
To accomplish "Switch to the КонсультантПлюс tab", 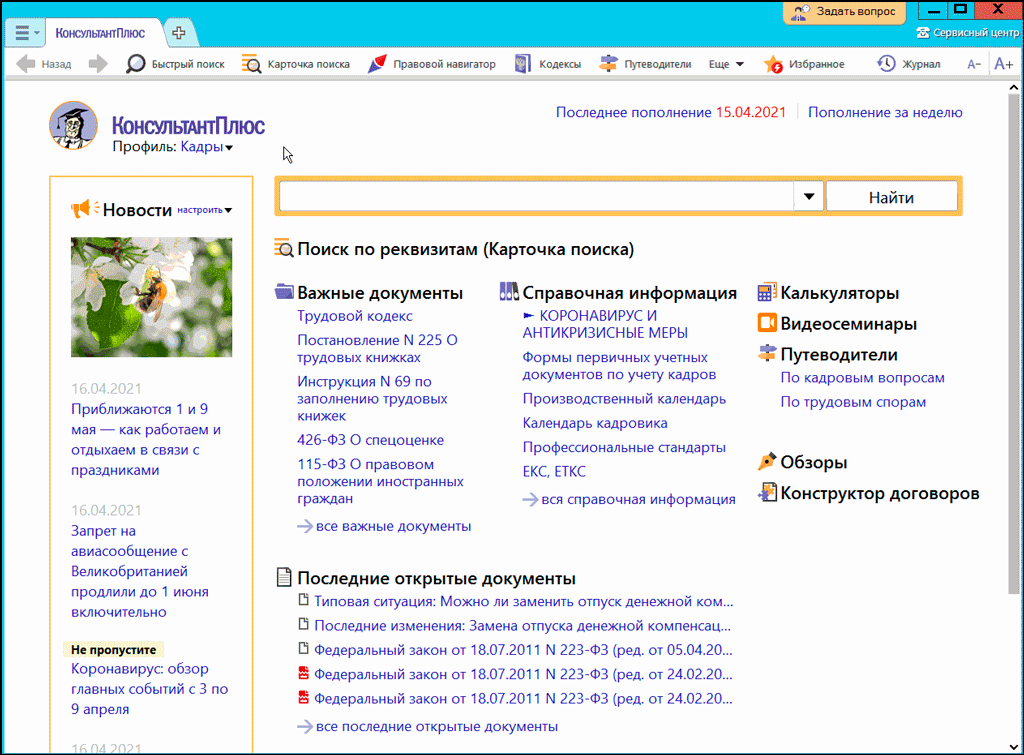I will (x=100, y=33).
